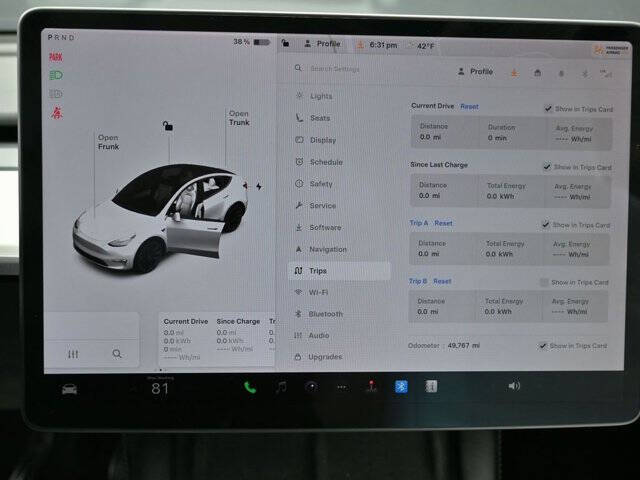Tap the lock icon in the status bar

click(x=285, y=42)
